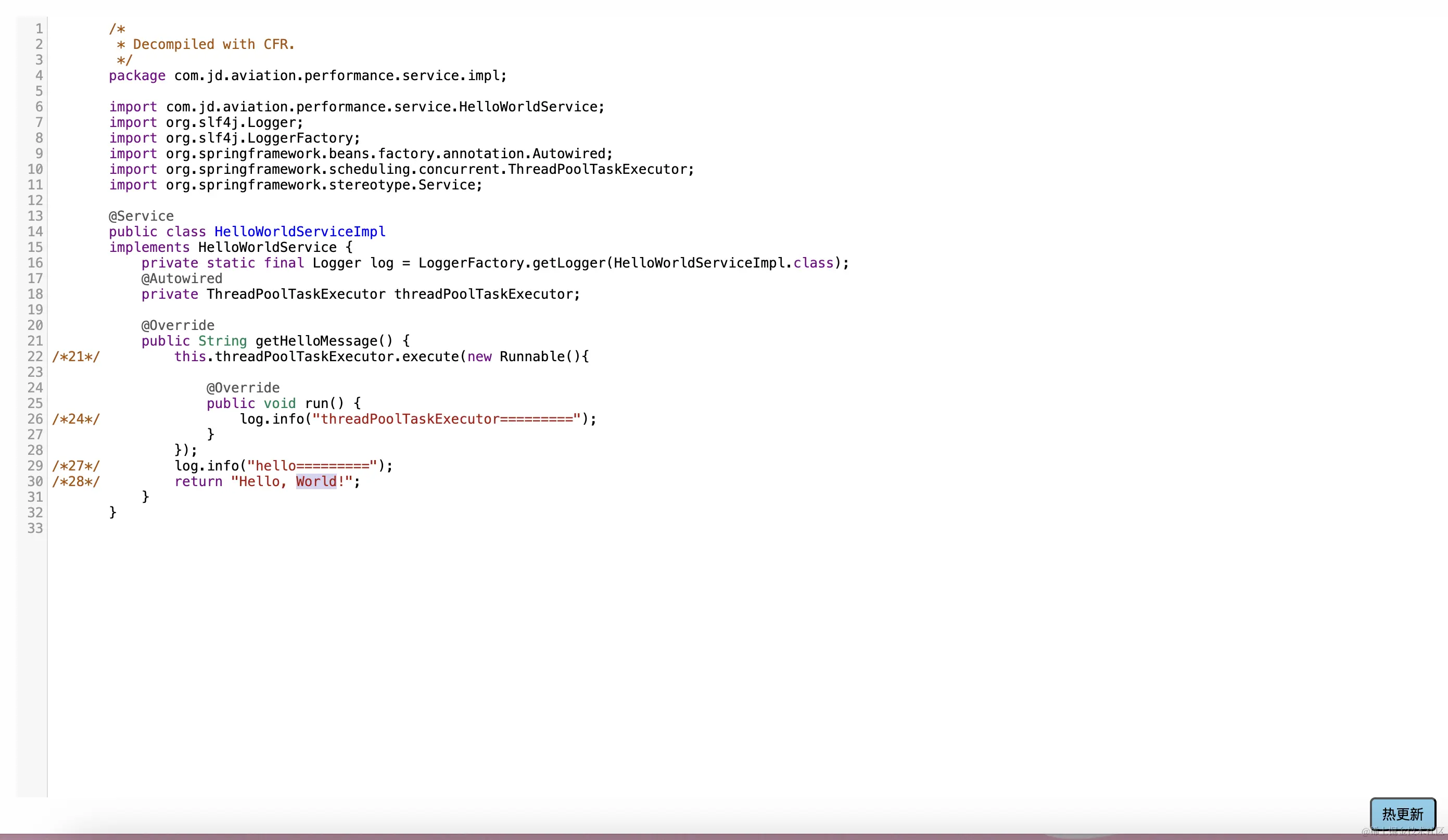Image resolution: width=1448 pixels, height=840 pixels.
Task: Click the /*21*/ line marker comment
Action: tap(76, 357)
